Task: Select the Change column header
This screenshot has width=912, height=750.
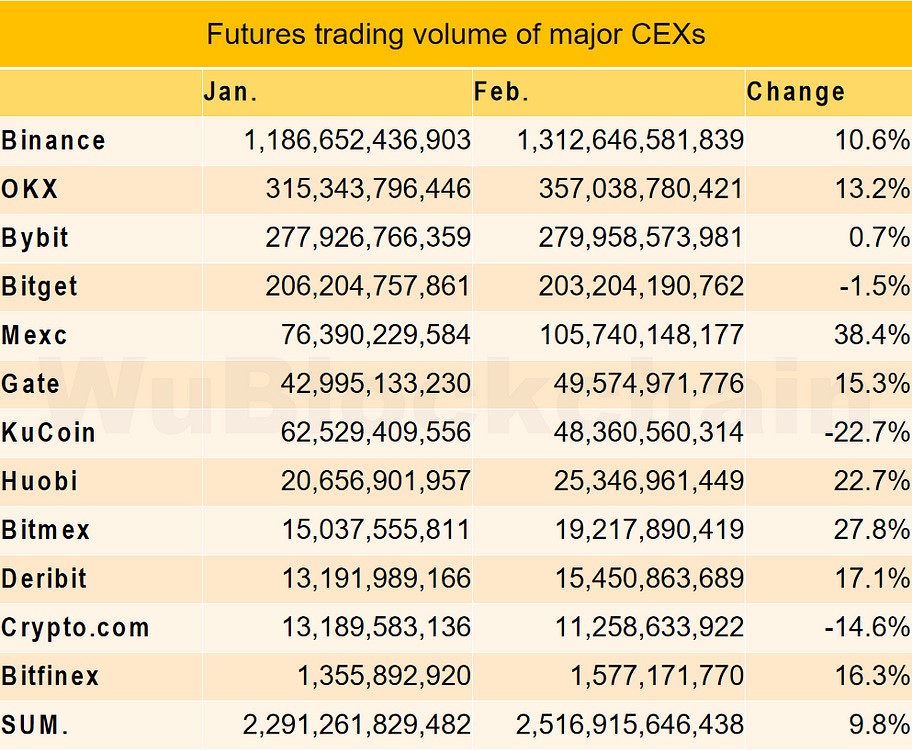Action: click(796, 92)
